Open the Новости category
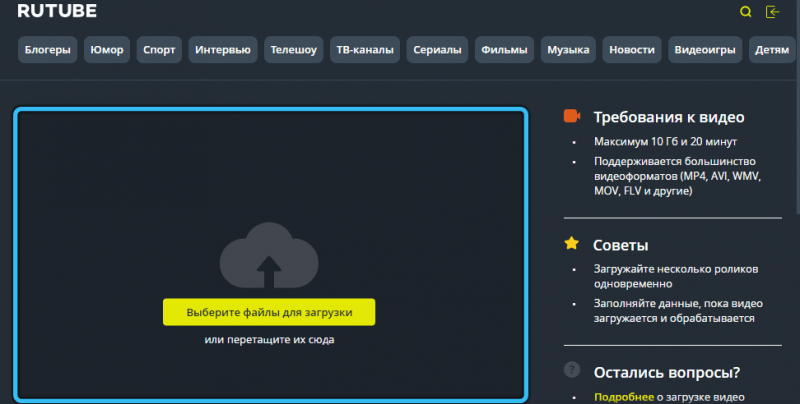The height and width of the screenshot is (404, 800). [632, 49]
